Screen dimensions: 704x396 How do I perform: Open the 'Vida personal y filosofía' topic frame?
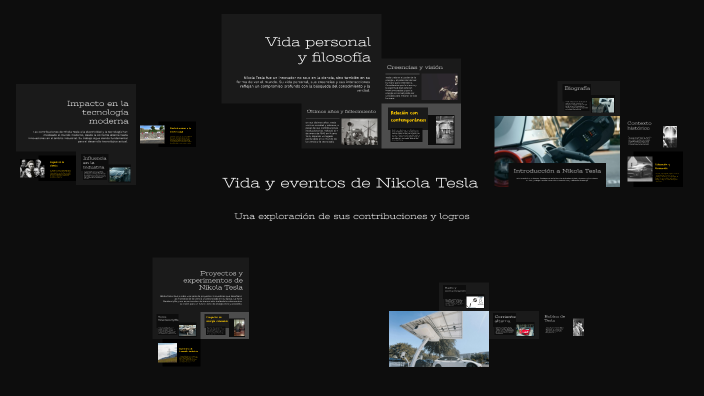click(301, 58)
